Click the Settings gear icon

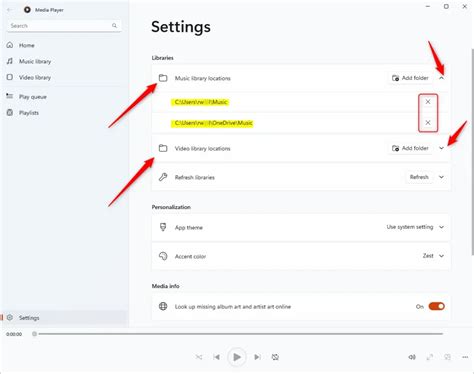coord(10,317)
